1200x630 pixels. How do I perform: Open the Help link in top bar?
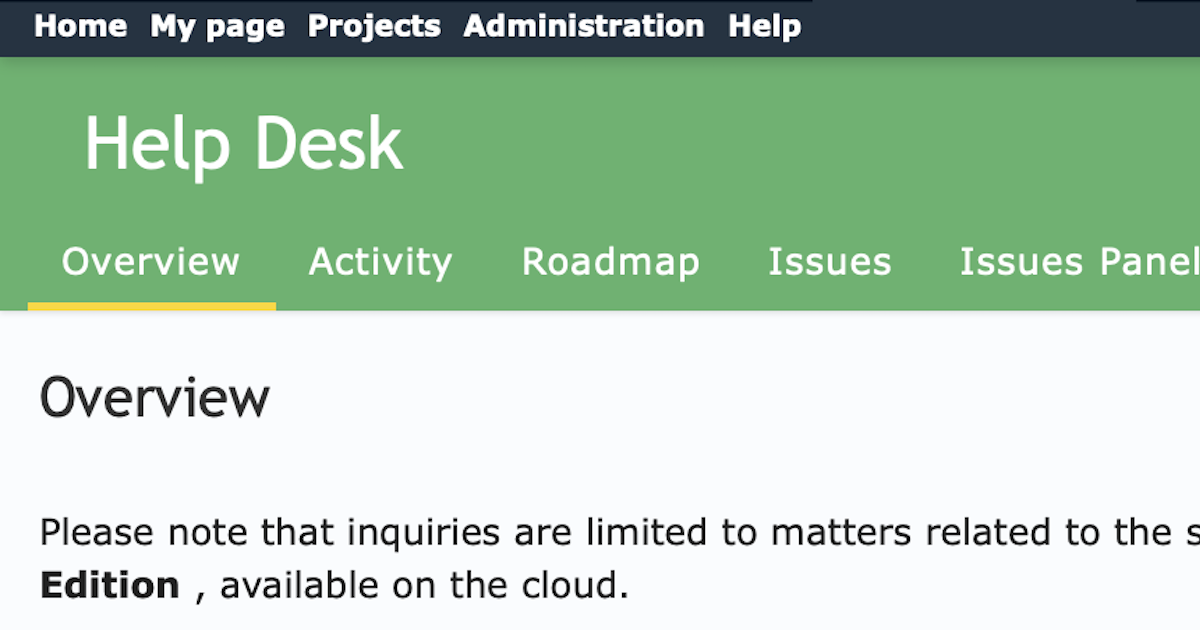(764, 26)
